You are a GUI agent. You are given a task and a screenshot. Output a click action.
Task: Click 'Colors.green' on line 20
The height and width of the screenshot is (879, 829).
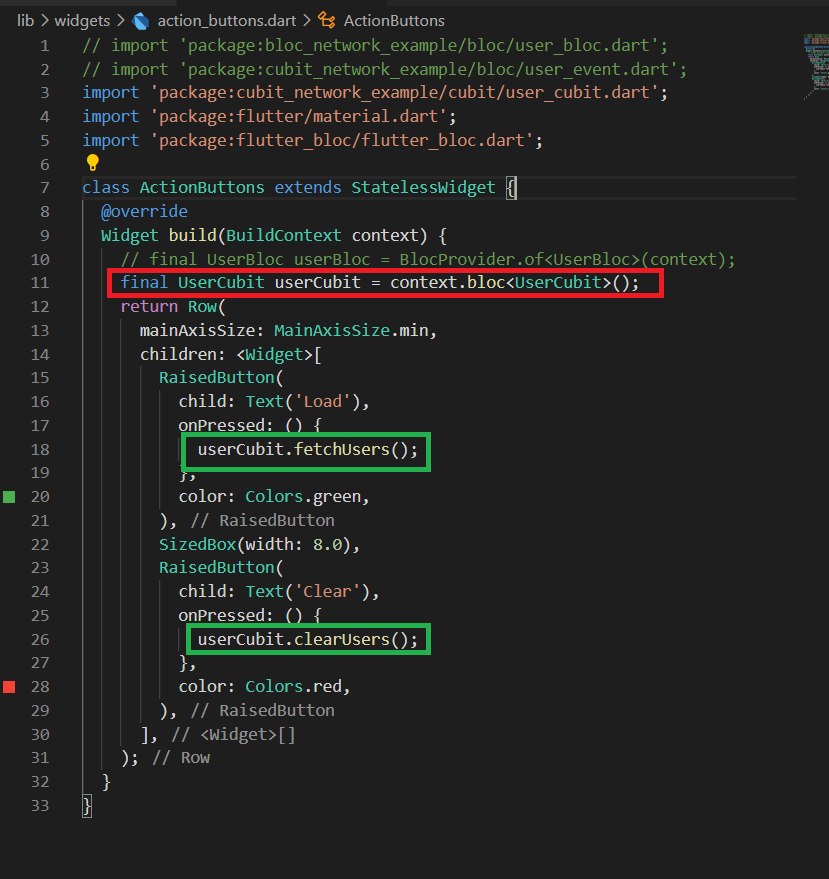tap(303, 497)
